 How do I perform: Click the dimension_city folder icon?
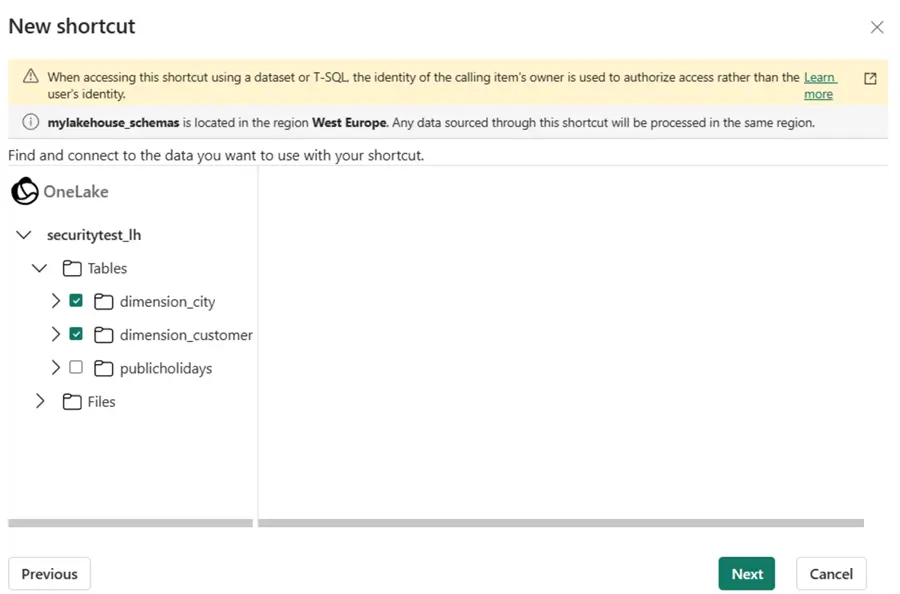(103, 301)
